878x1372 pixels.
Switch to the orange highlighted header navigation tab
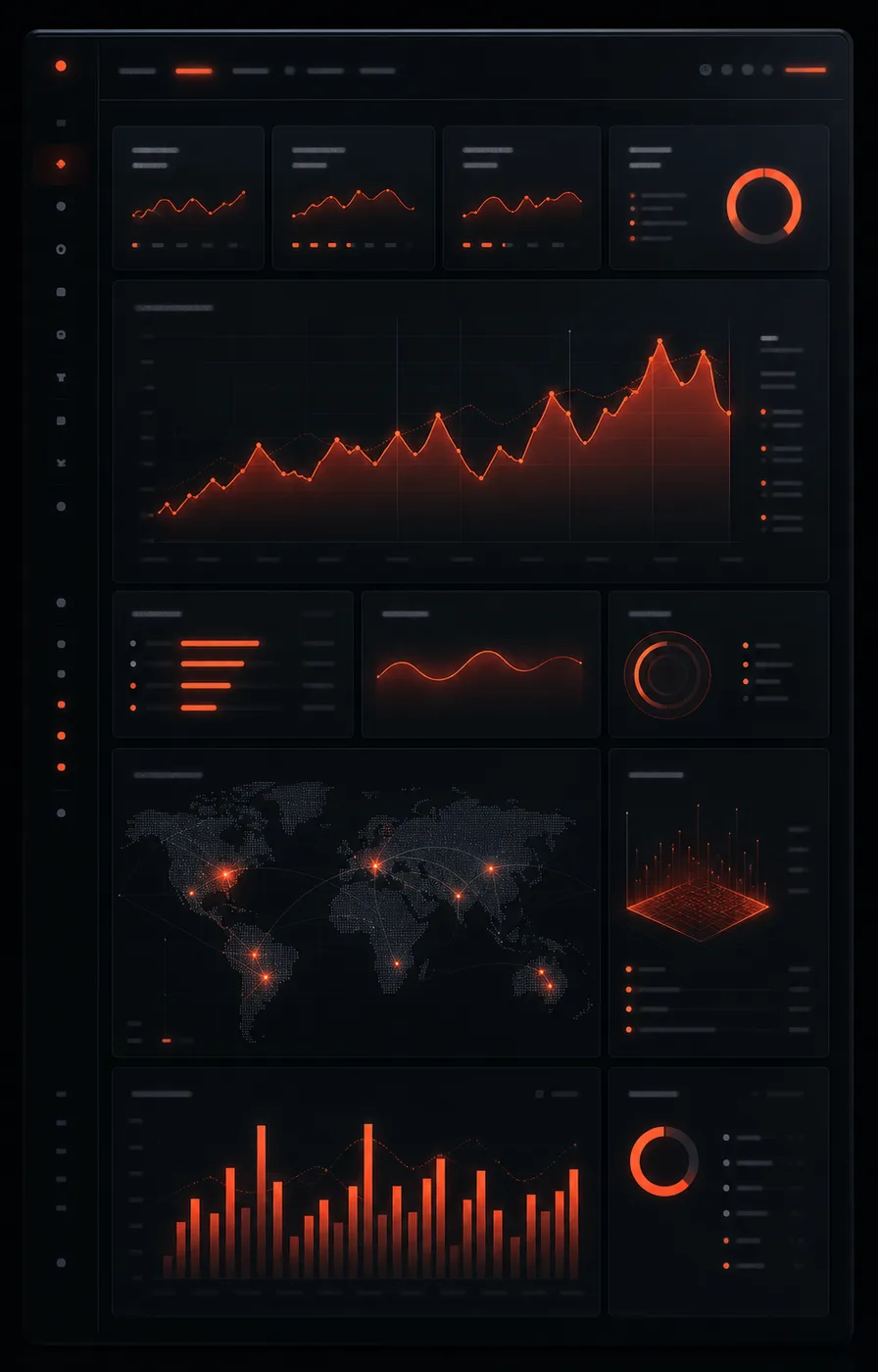coord(194,71)
